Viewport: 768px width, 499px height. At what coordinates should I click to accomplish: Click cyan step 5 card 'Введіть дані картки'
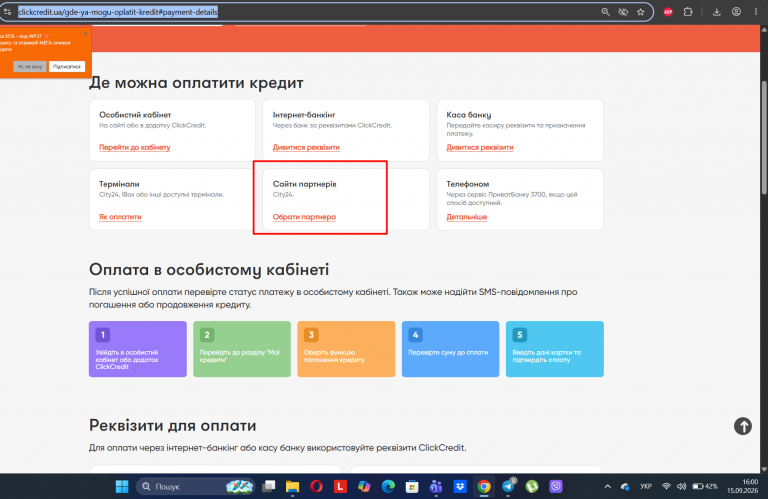pos(554,349)
